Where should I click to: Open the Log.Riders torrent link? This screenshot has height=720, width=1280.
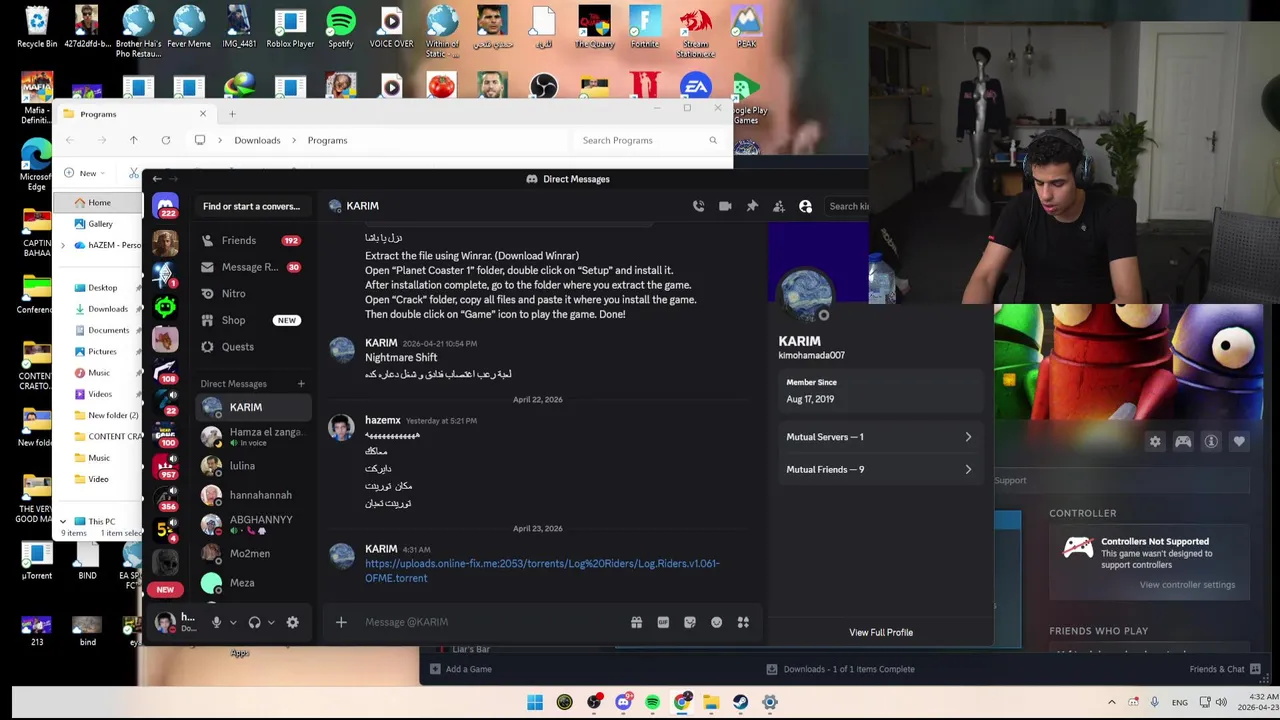point(542,571)
